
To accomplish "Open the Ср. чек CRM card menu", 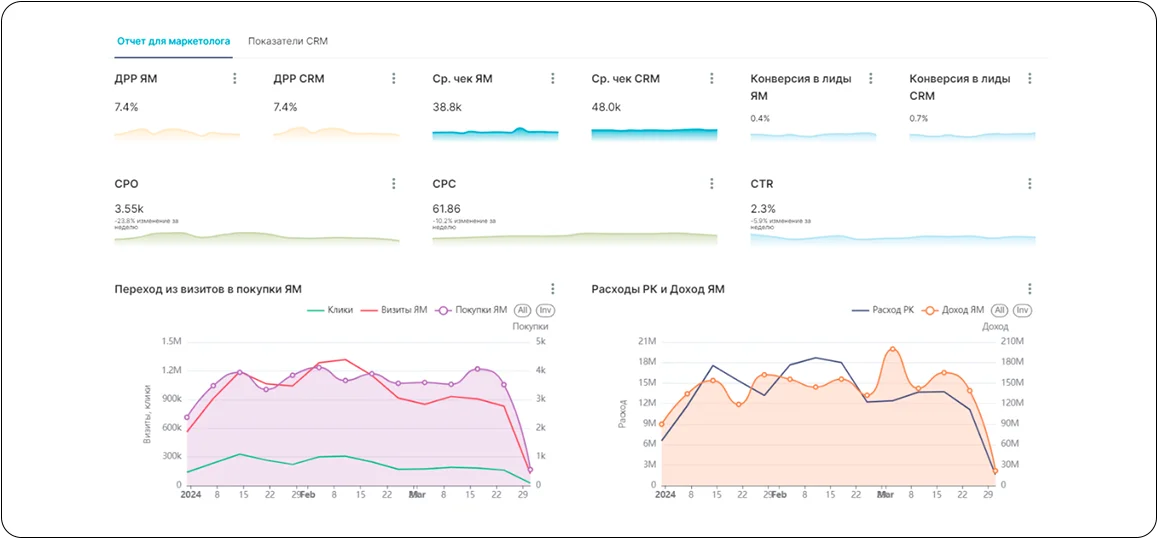I will tap(711, 78).
